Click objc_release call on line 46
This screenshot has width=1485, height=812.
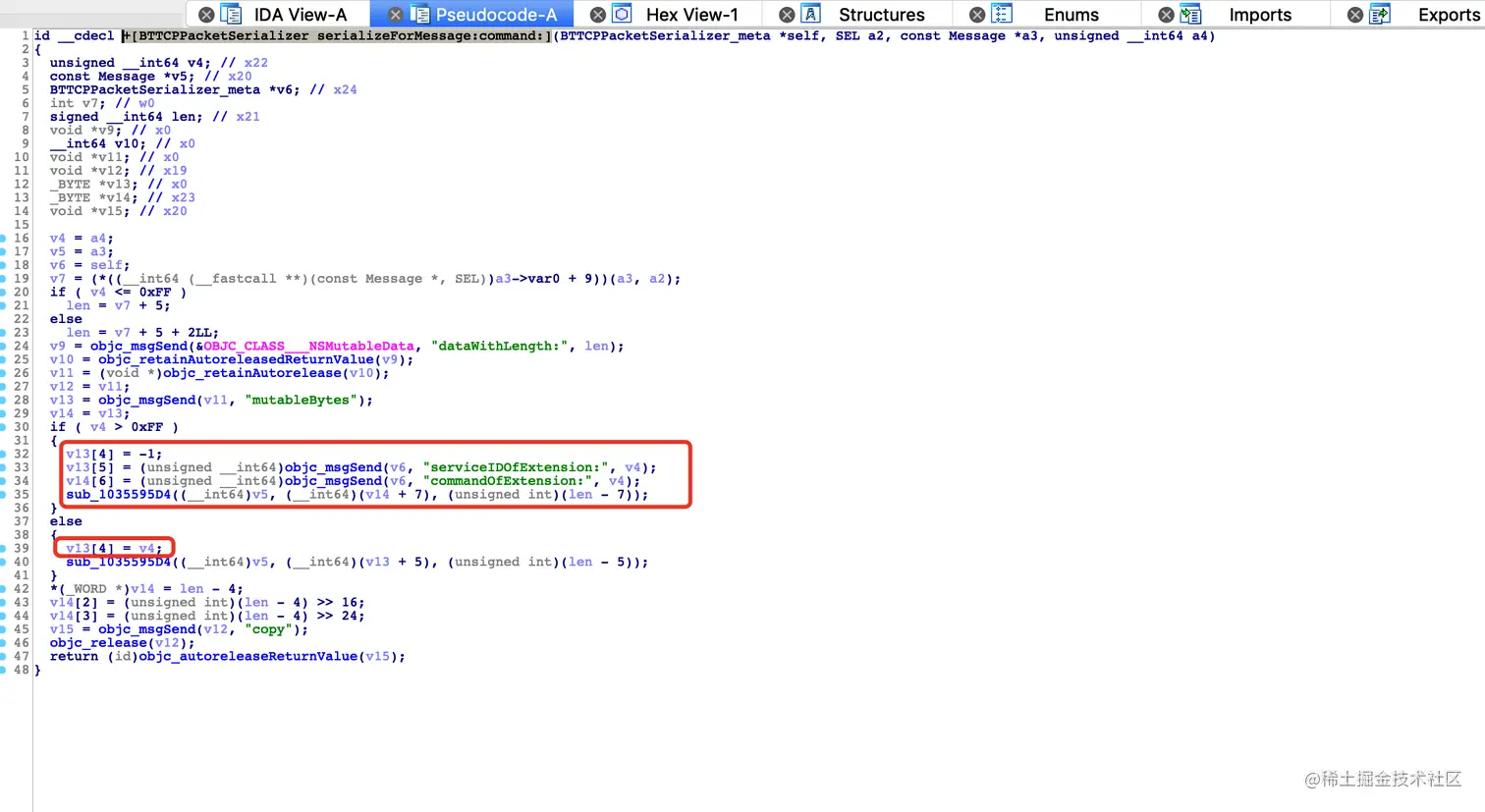[x=99, y=643]
